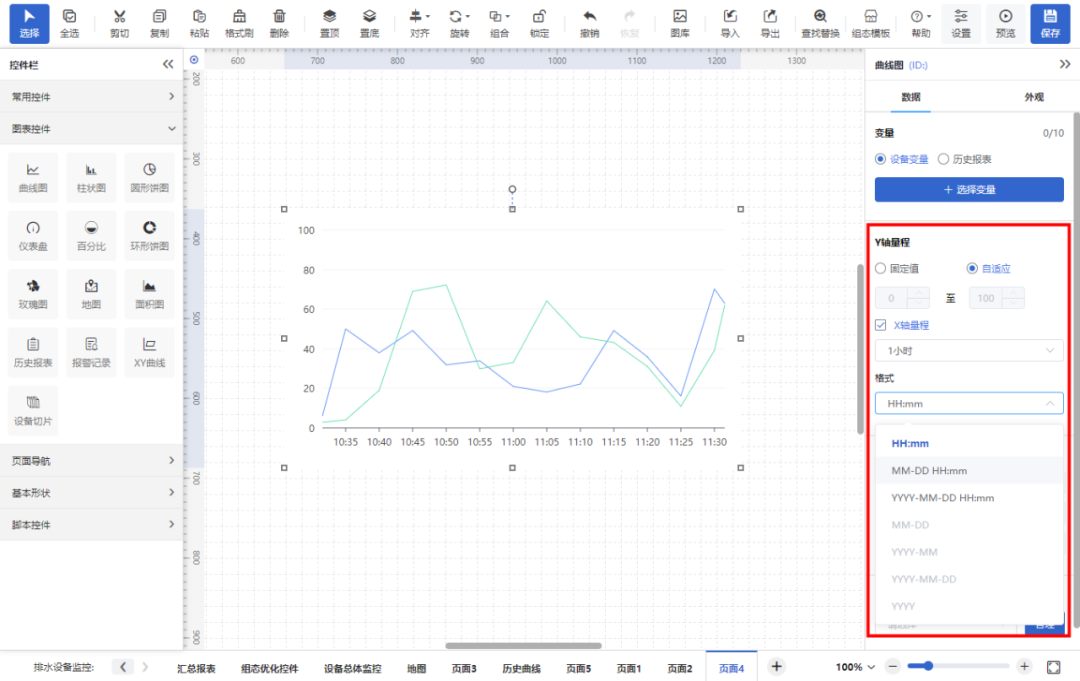Click the 选择变量 button
Image resolution: width=1080 pixels, height=681 pixels.
tap(969, 189)
